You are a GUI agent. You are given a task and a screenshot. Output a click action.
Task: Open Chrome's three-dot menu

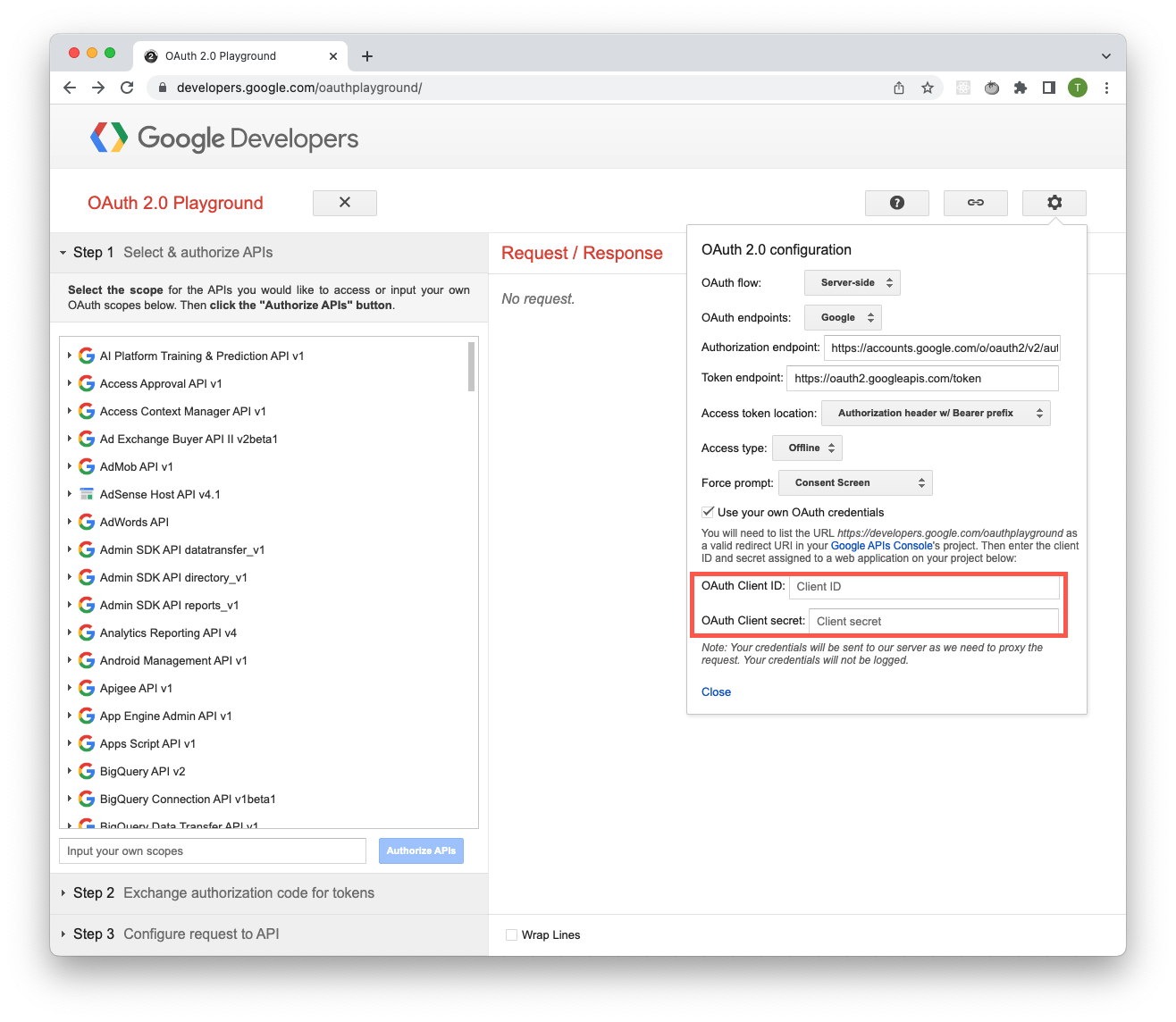1106,88
